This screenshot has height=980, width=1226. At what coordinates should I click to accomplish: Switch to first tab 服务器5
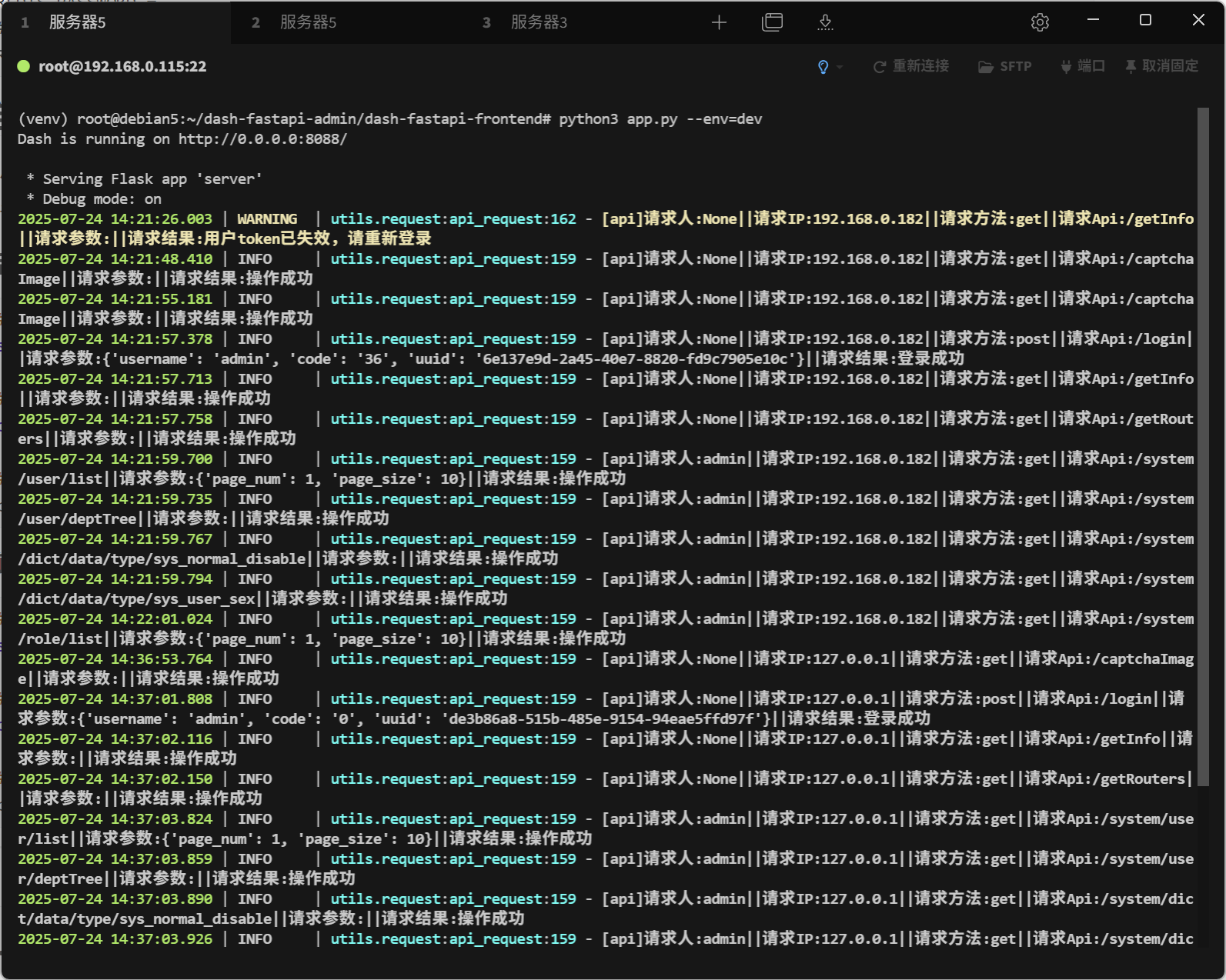pyautogui.click(x=115, y=22)
